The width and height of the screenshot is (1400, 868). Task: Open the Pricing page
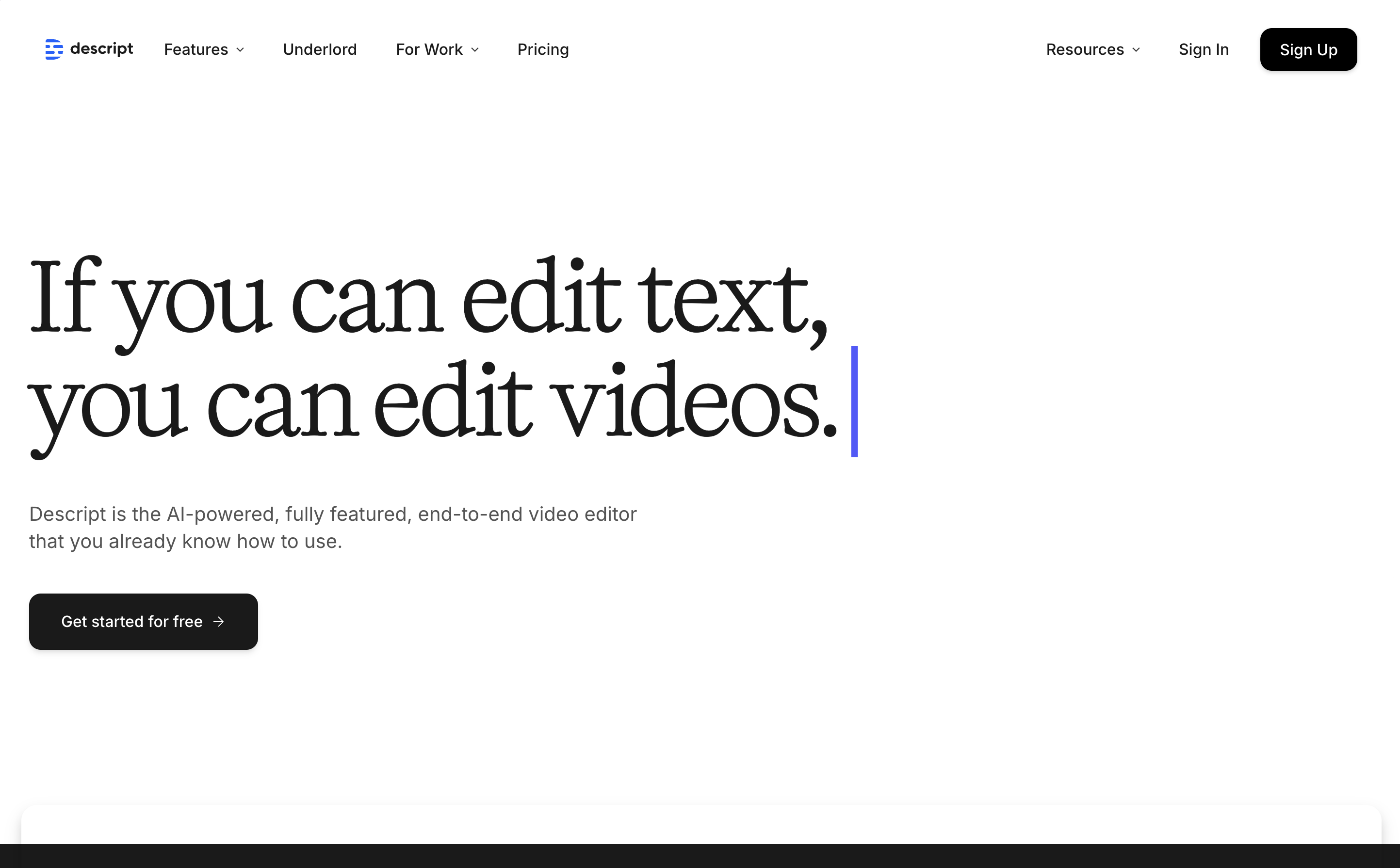pyautogui.click(x=543, y=49)
